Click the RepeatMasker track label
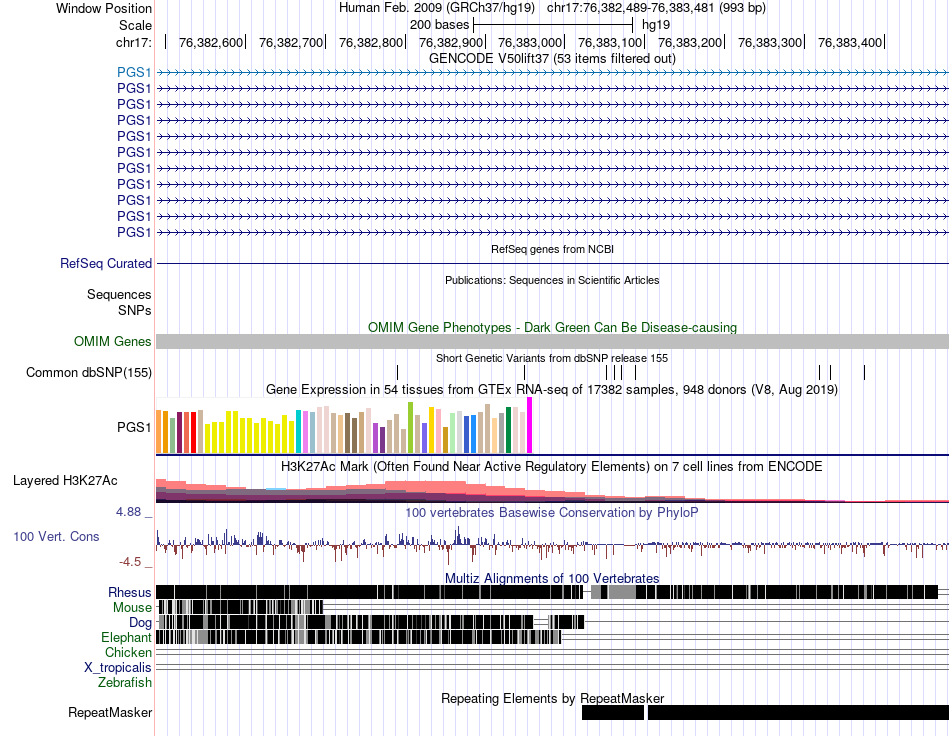This screenshot has height=736, width=950. 110,713
